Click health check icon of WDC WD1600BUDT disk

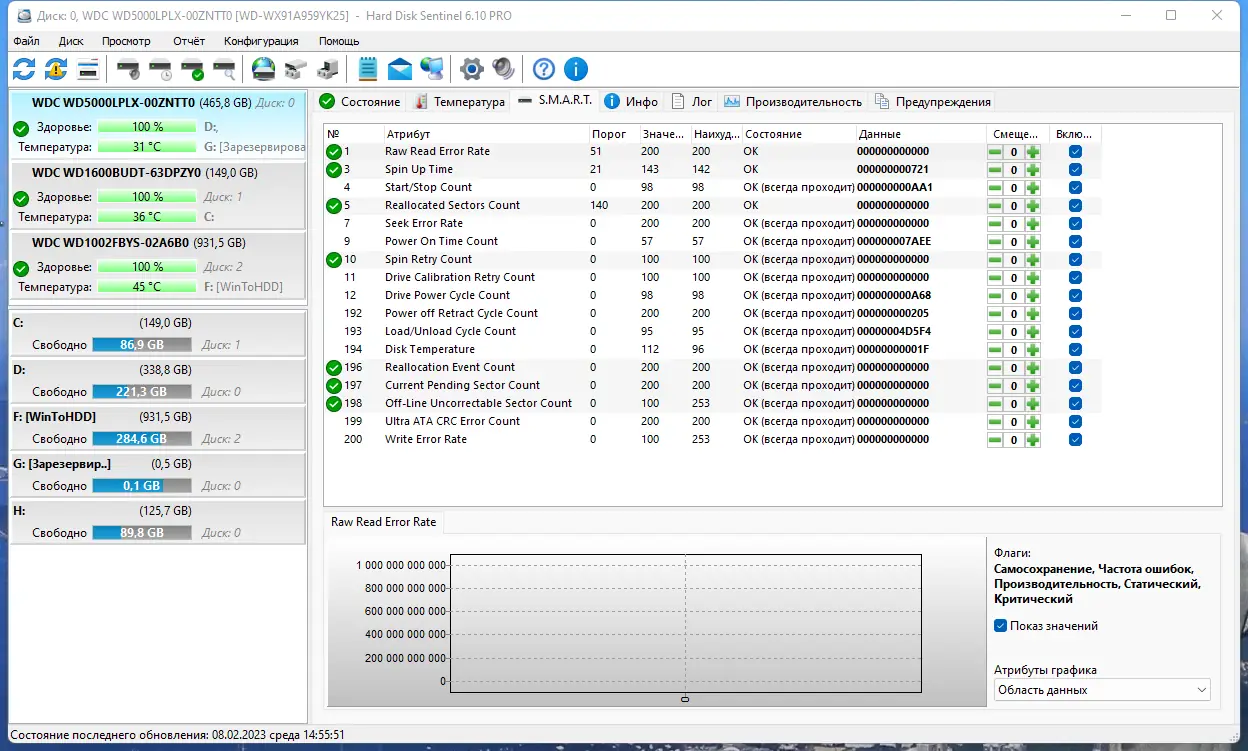tap(21, 199)
